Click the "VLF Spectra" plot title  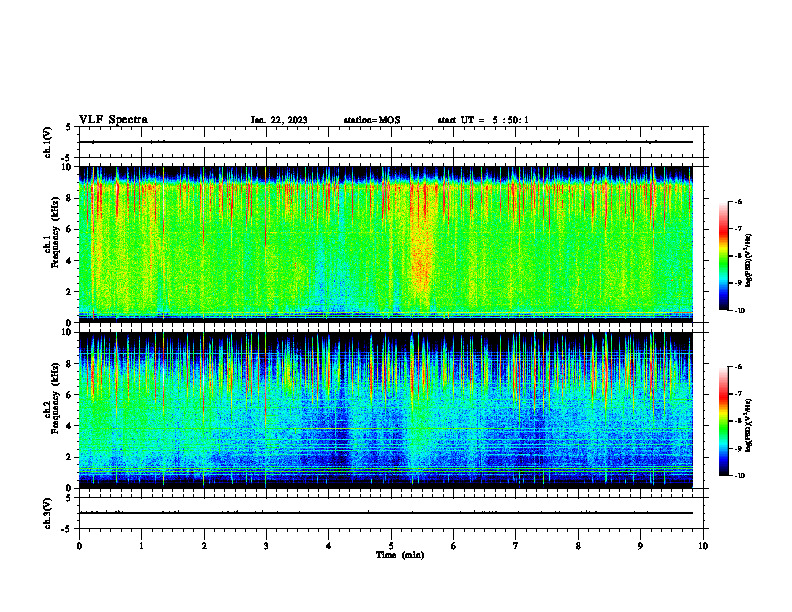pos(113,120)
